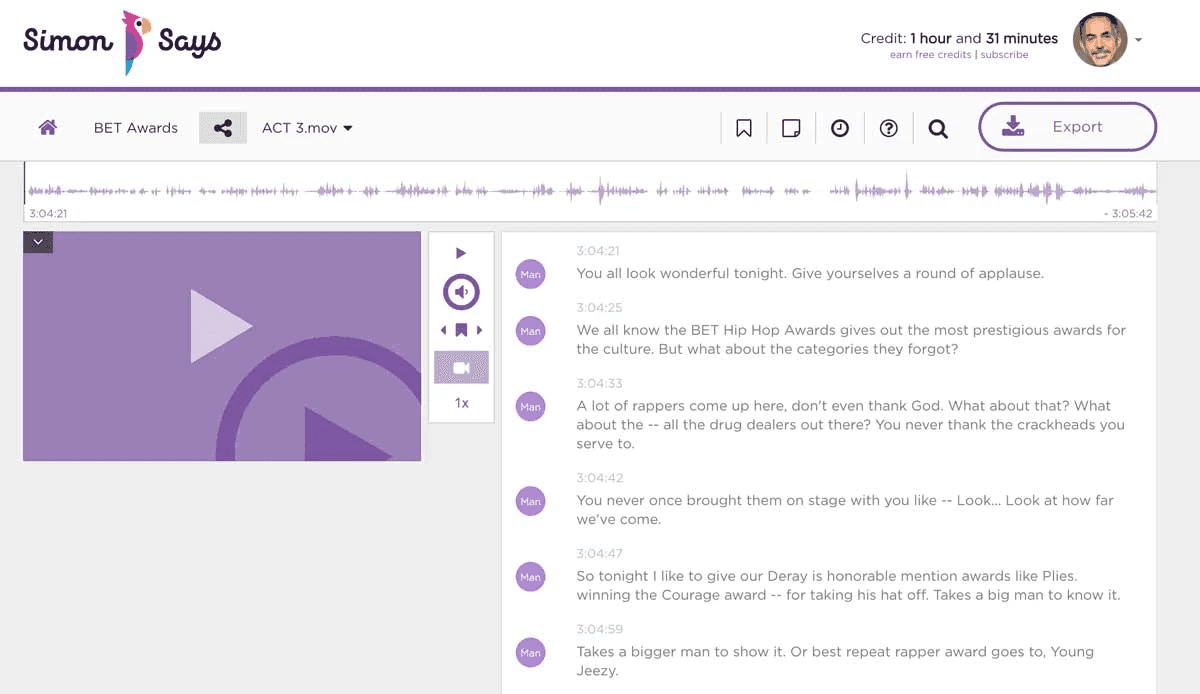Click speaker label Man at 3:04:42

(530, 501)
